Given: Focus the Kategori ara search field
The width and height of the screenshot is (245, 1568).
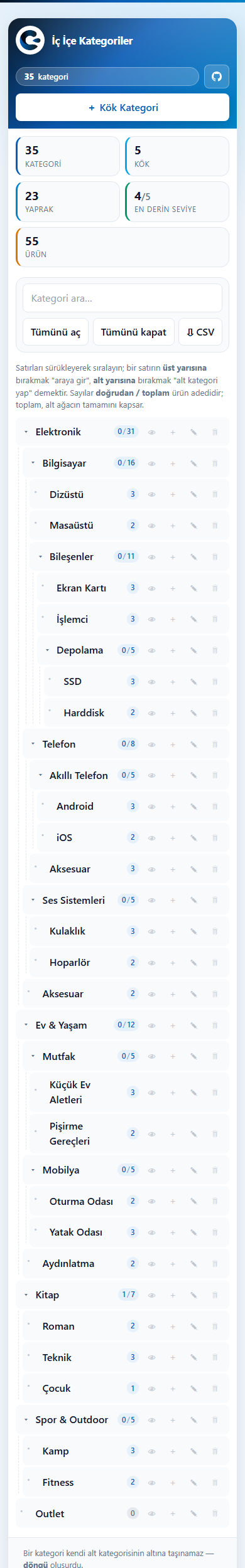Looking at the screenshot, I should pos(122,299).
